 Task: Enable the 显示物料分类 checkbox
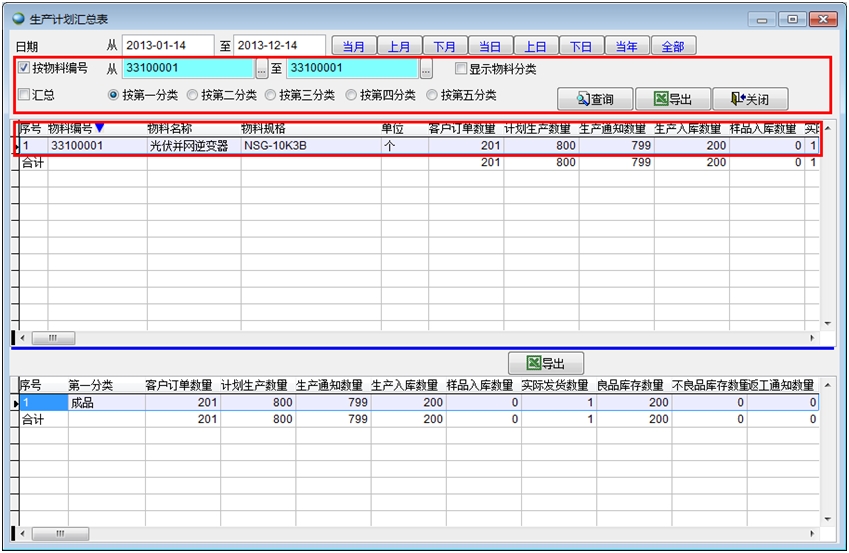click(x=461, y=69)
